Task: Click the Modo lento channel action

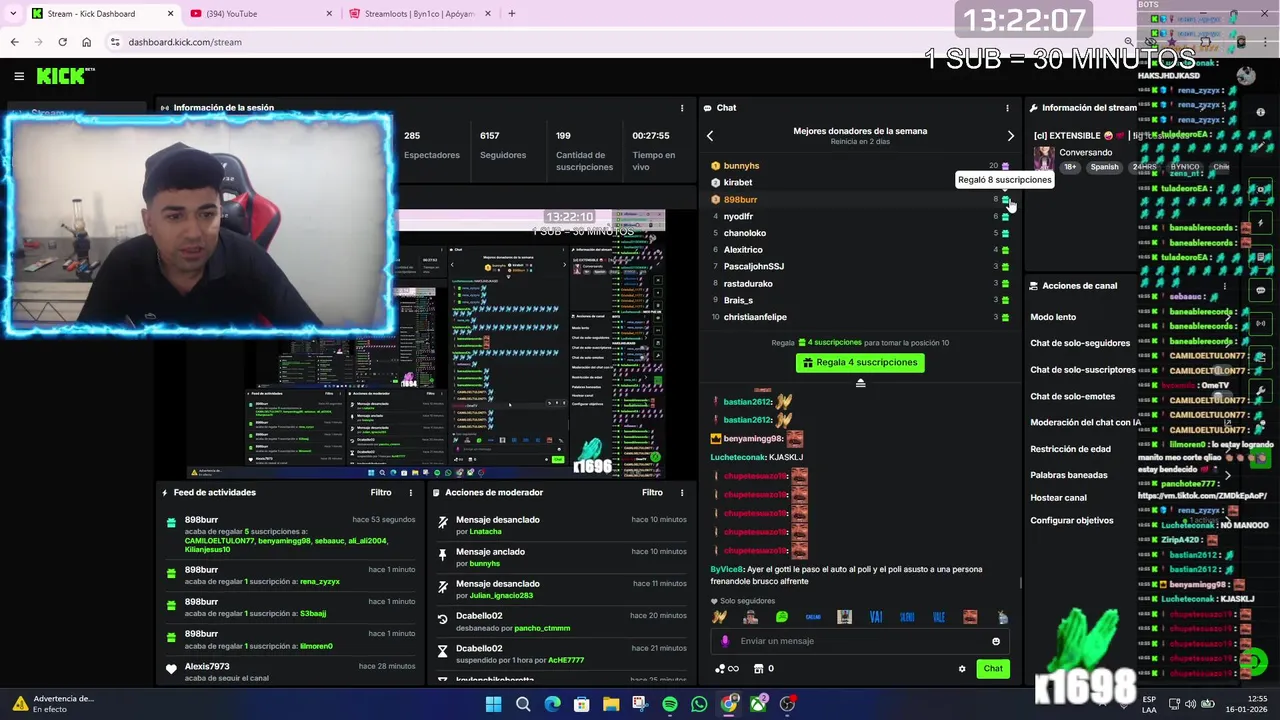Action: pos(1053,317)
